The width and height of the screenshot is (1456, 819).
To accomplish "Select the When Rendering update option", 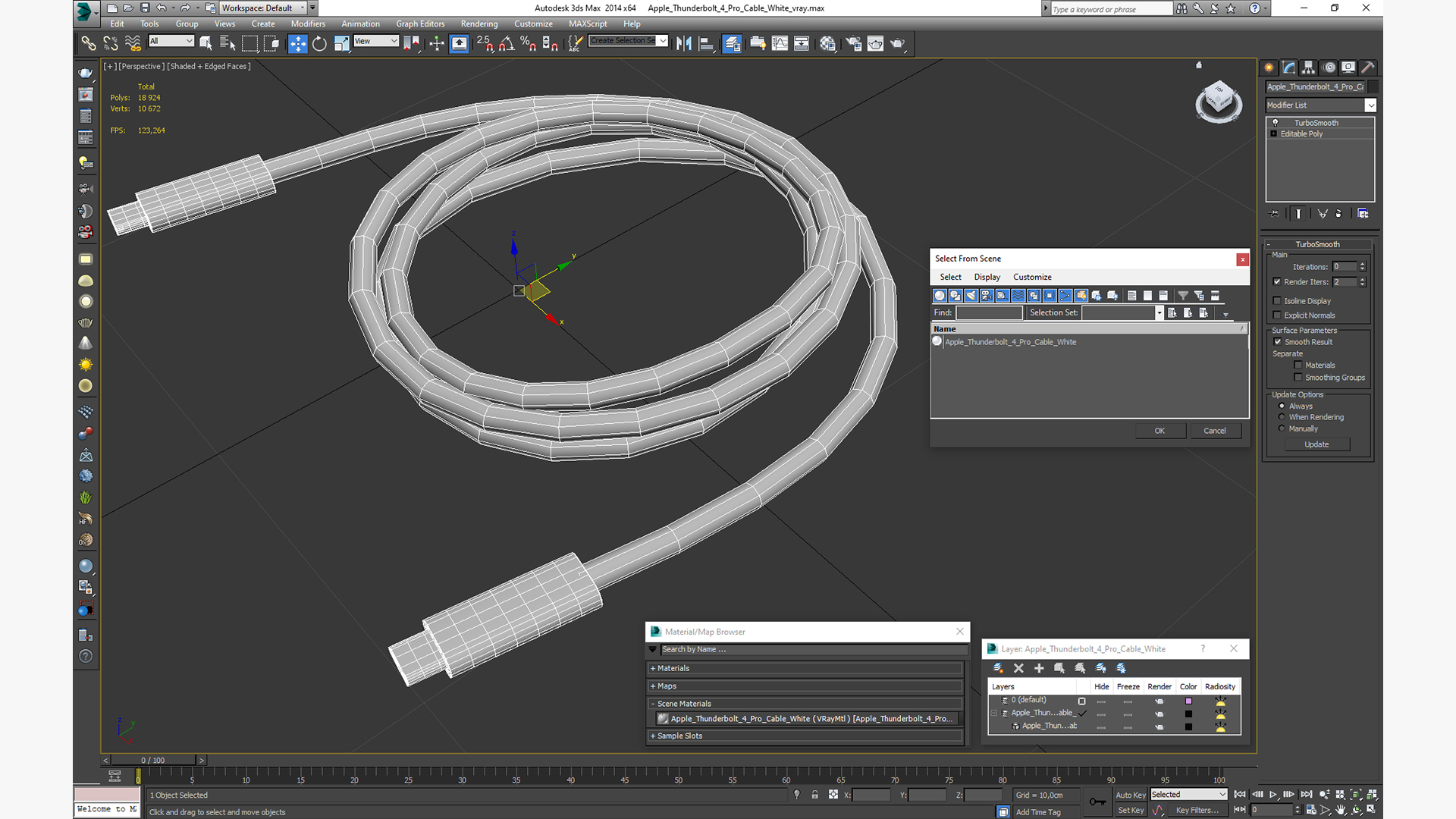I will (x=1282, y=417).
